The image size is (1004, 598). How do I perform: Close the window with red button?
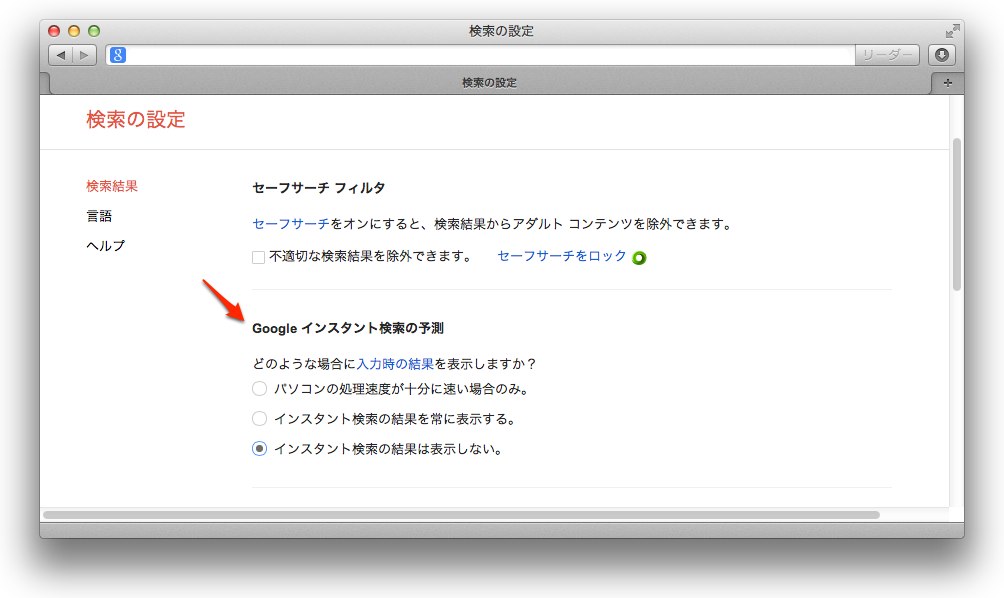(x=54, y=31)
